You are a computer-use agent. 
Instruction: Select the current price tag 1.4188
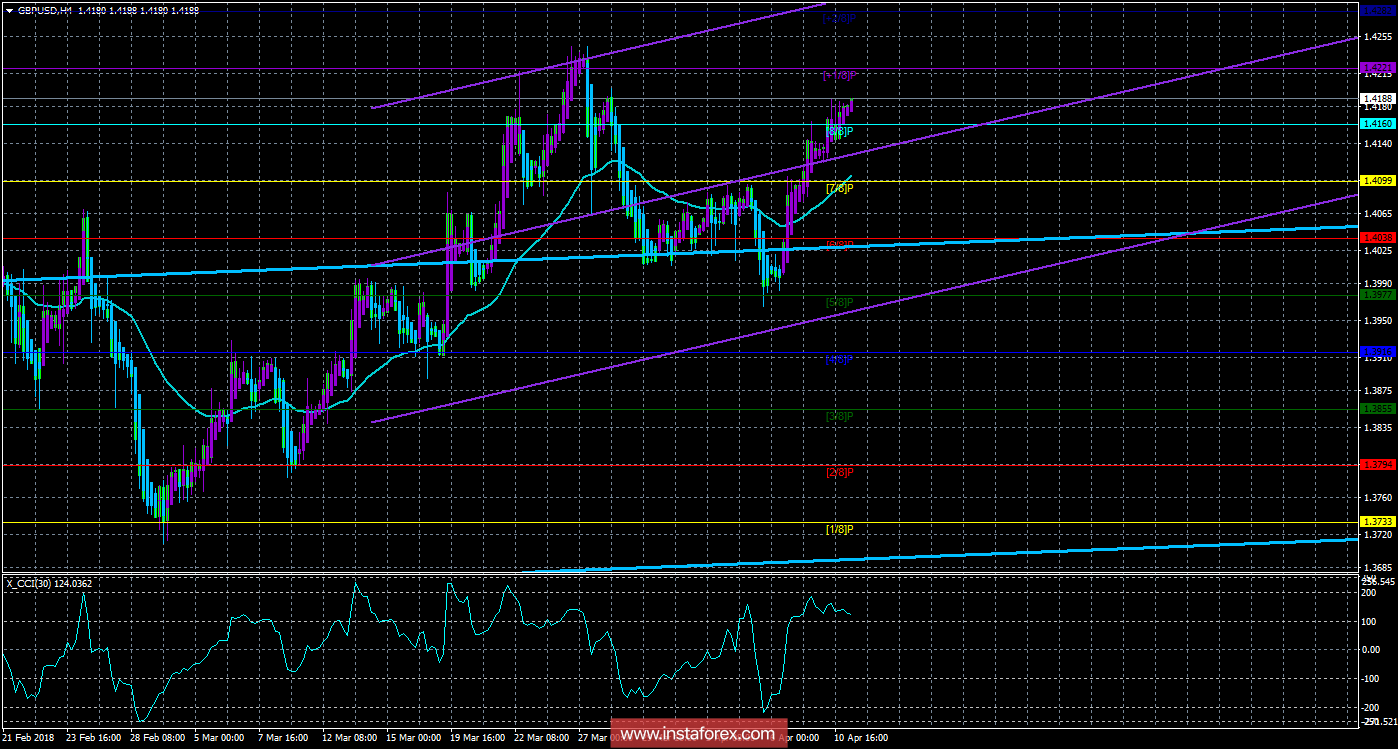pos(1379,97)
